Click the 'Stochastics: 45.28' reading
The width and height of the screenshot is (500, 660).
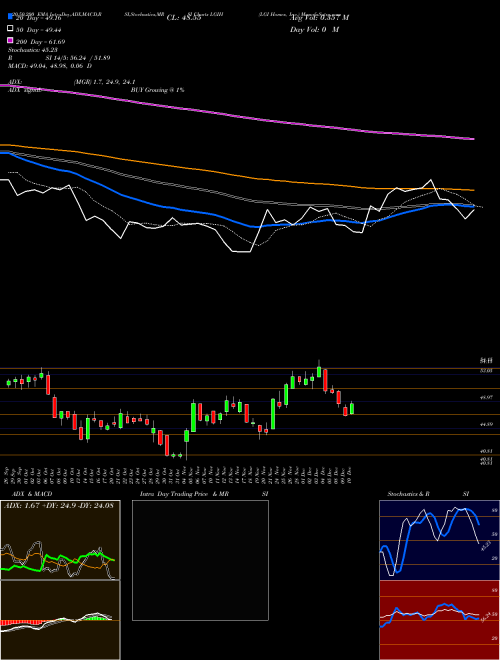(32, 50)
